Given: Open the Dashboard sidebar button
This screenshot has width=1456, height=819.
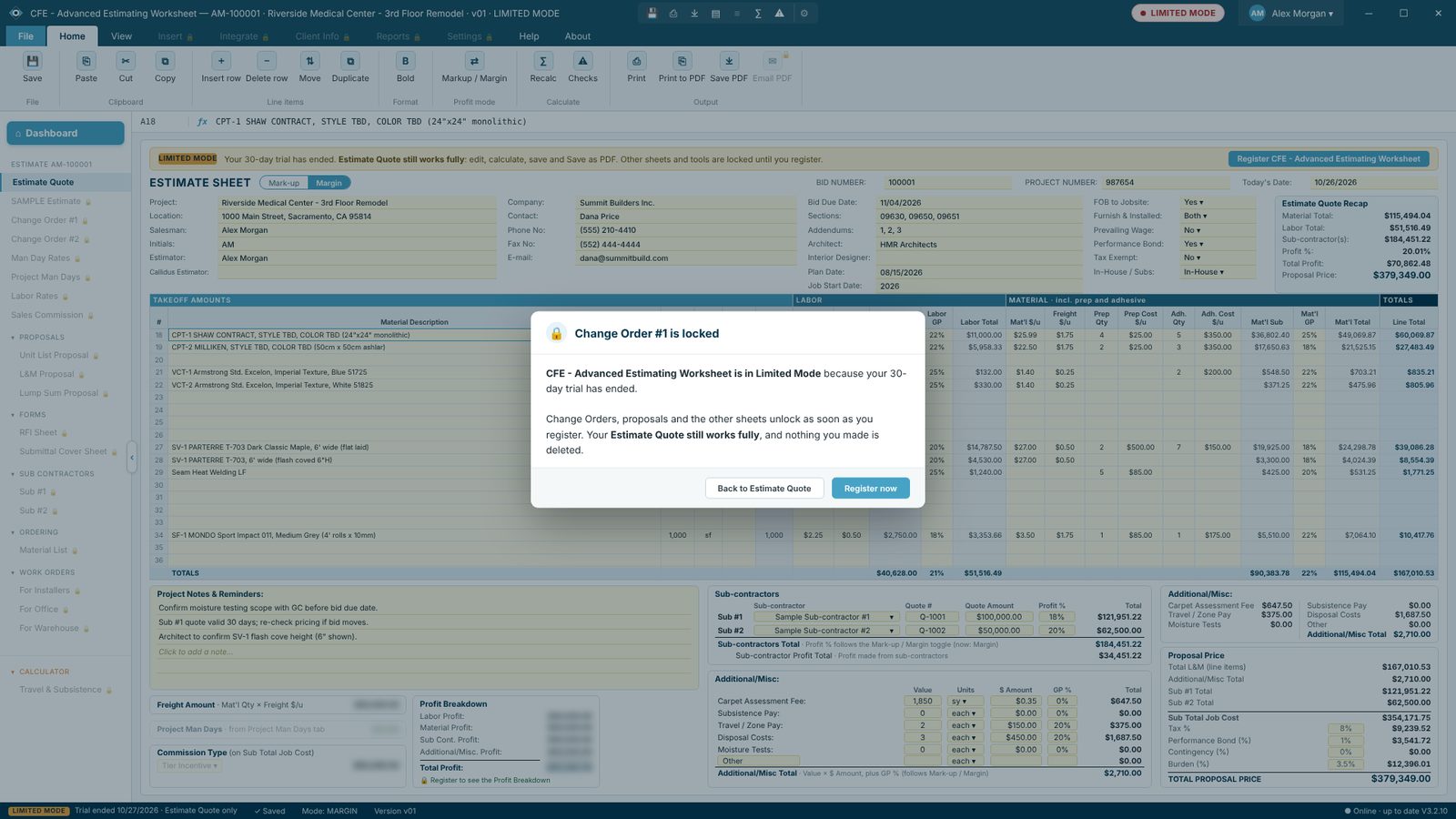Looking at the screenshot, I should tap(66, 133).
